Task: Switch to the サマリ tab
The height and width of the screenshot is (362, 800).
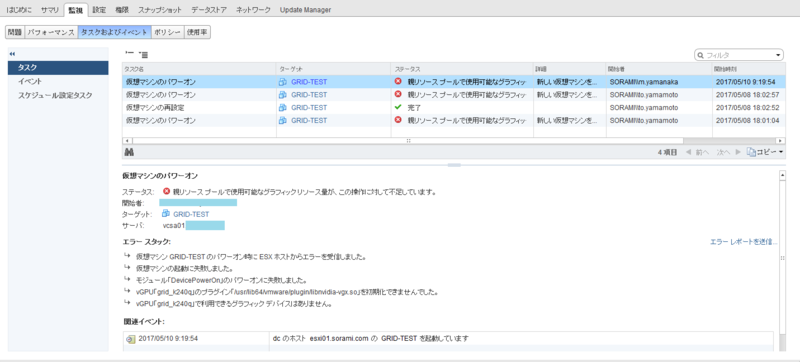Action: click(x=49, y=10)
